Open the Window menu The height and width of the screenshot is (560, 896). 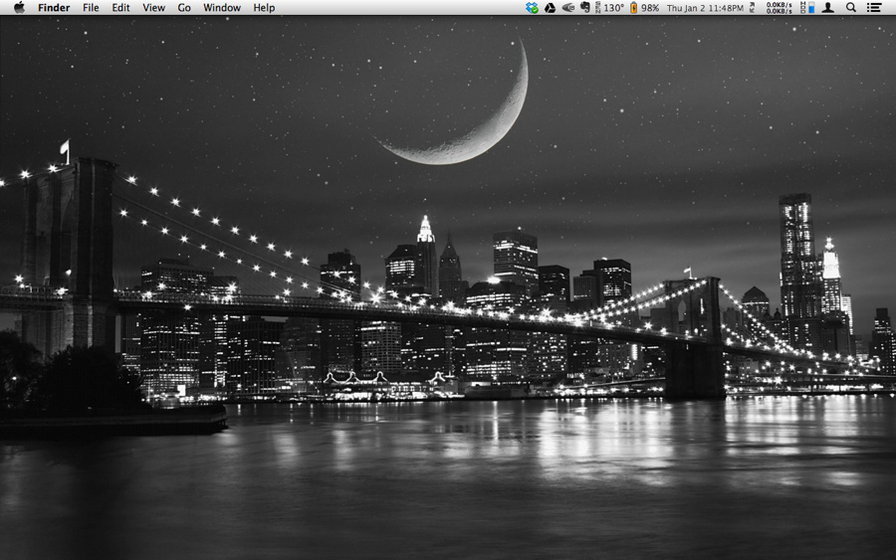tap(222, 7)
